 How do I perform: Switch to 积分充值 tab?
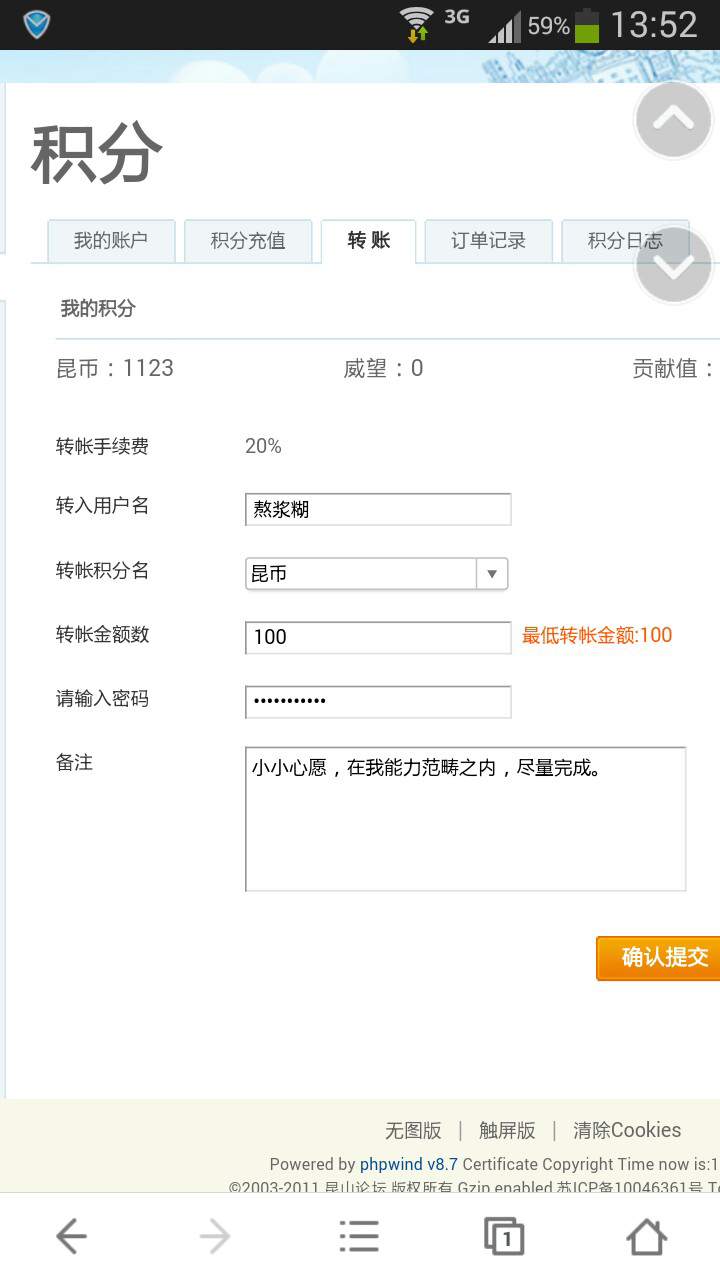click(248, 241)
